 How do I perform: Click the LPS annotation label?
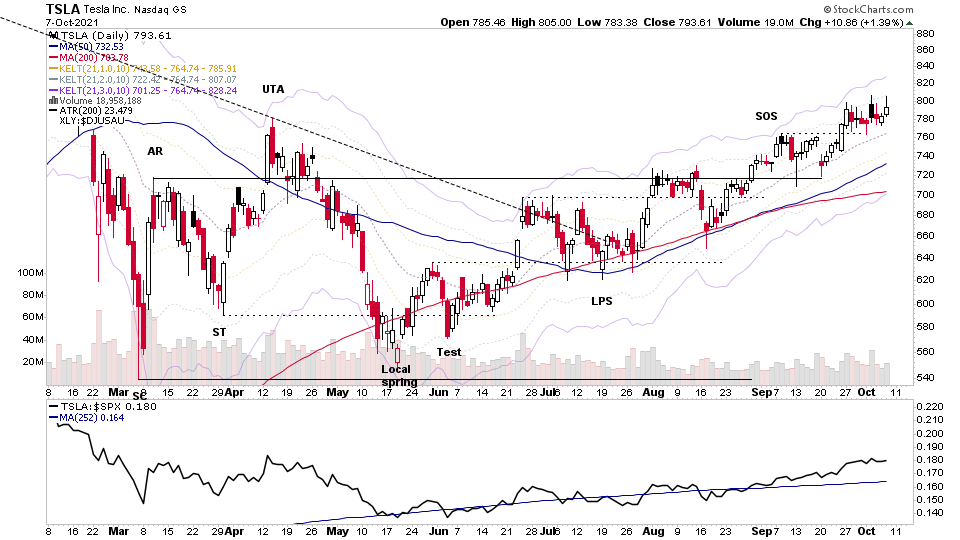602,301
